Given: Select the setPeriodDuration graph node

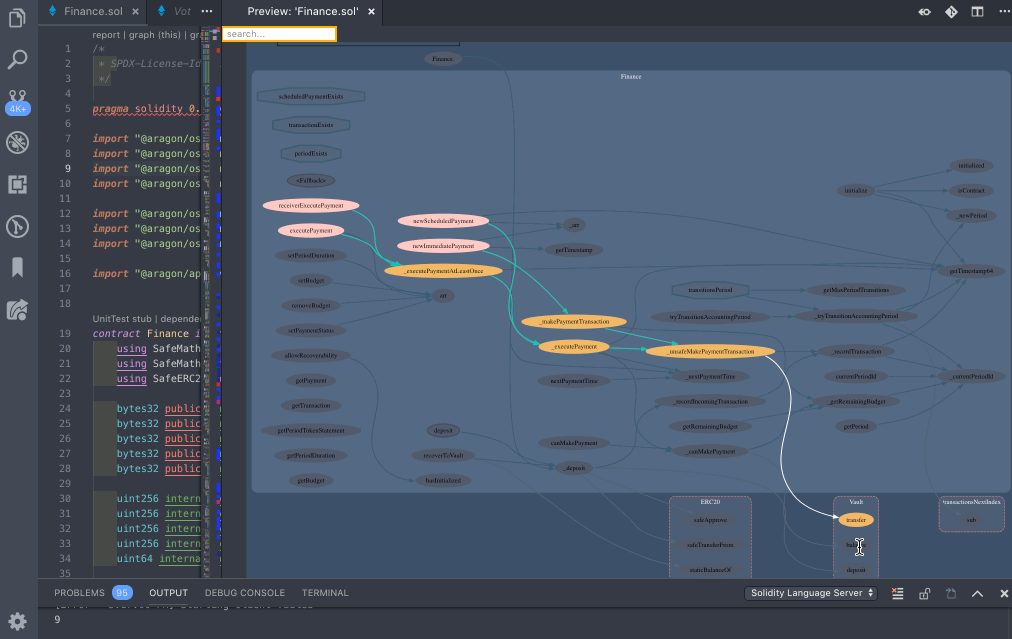Looking at the screenshot, I should [310, 256].
